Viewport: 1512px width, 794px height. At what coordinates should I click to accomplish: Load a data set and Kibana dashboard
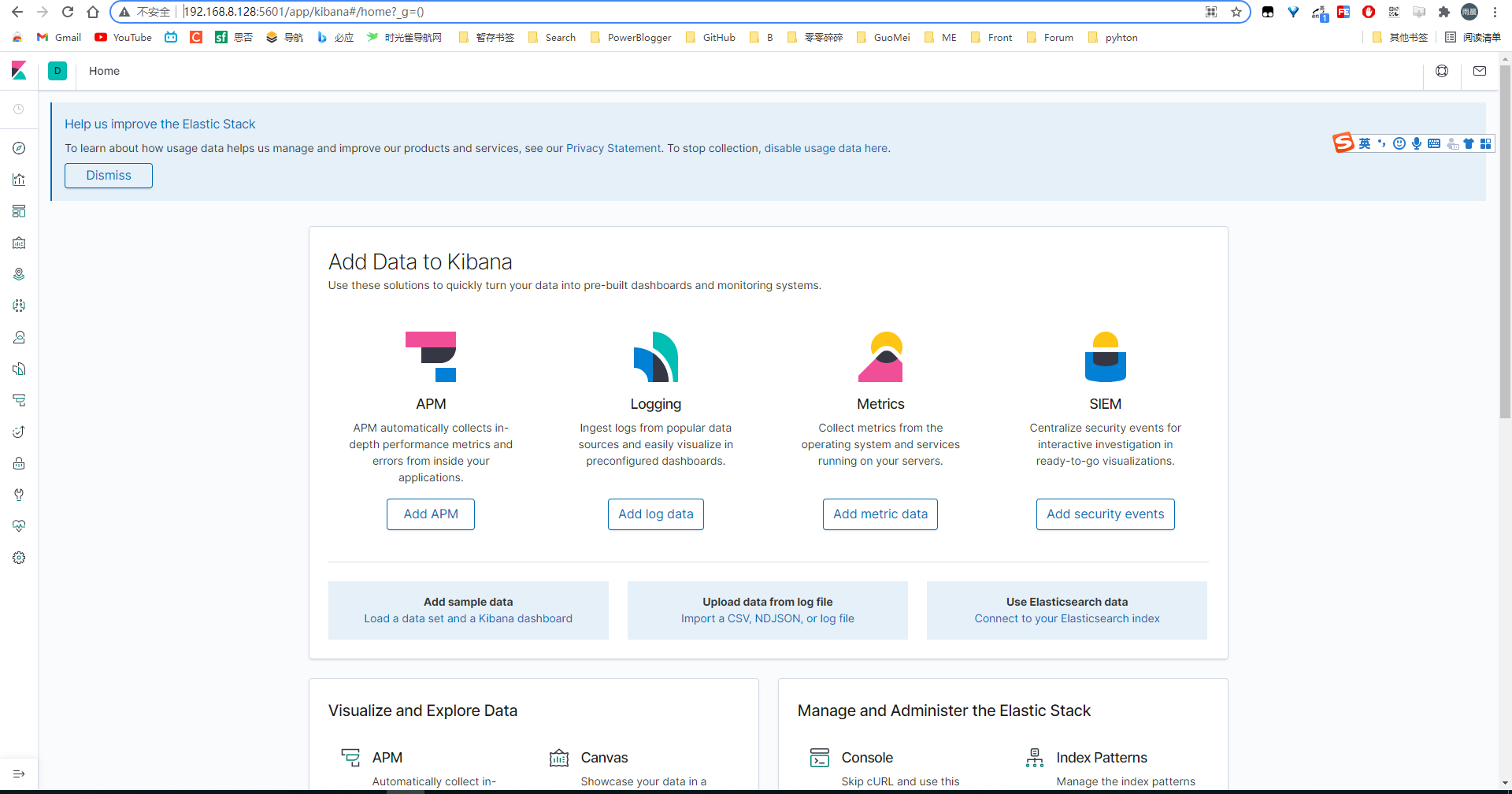(x=469, y=619)
